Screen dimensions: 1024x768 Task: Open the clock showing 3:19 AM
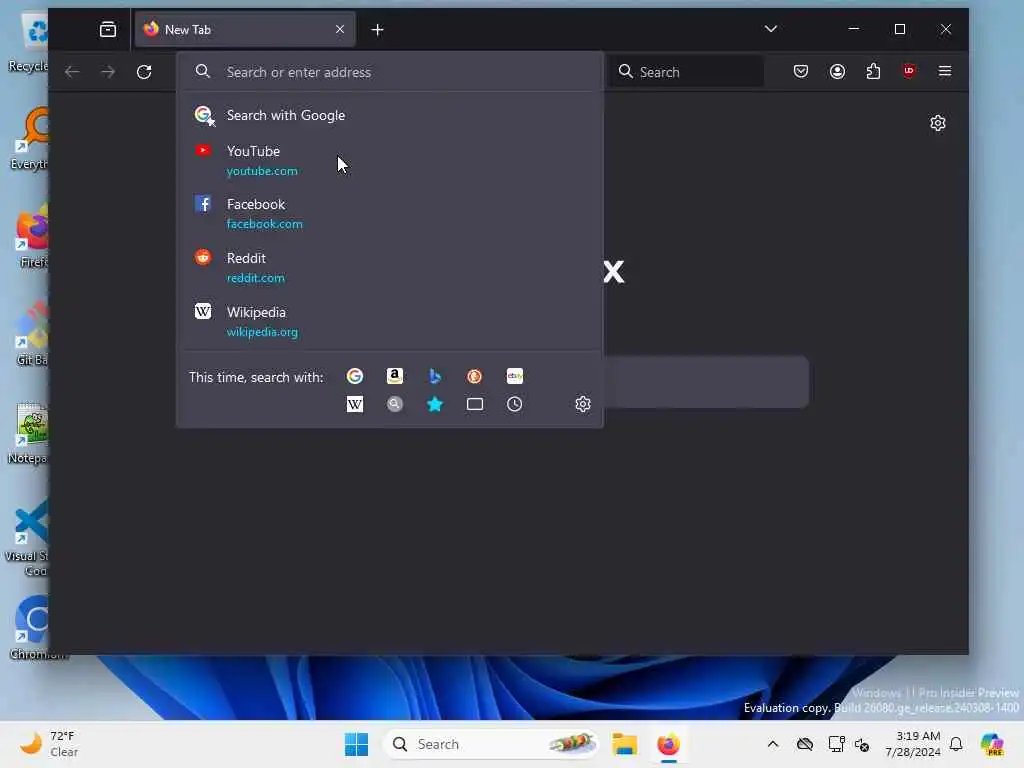(913, 744)
